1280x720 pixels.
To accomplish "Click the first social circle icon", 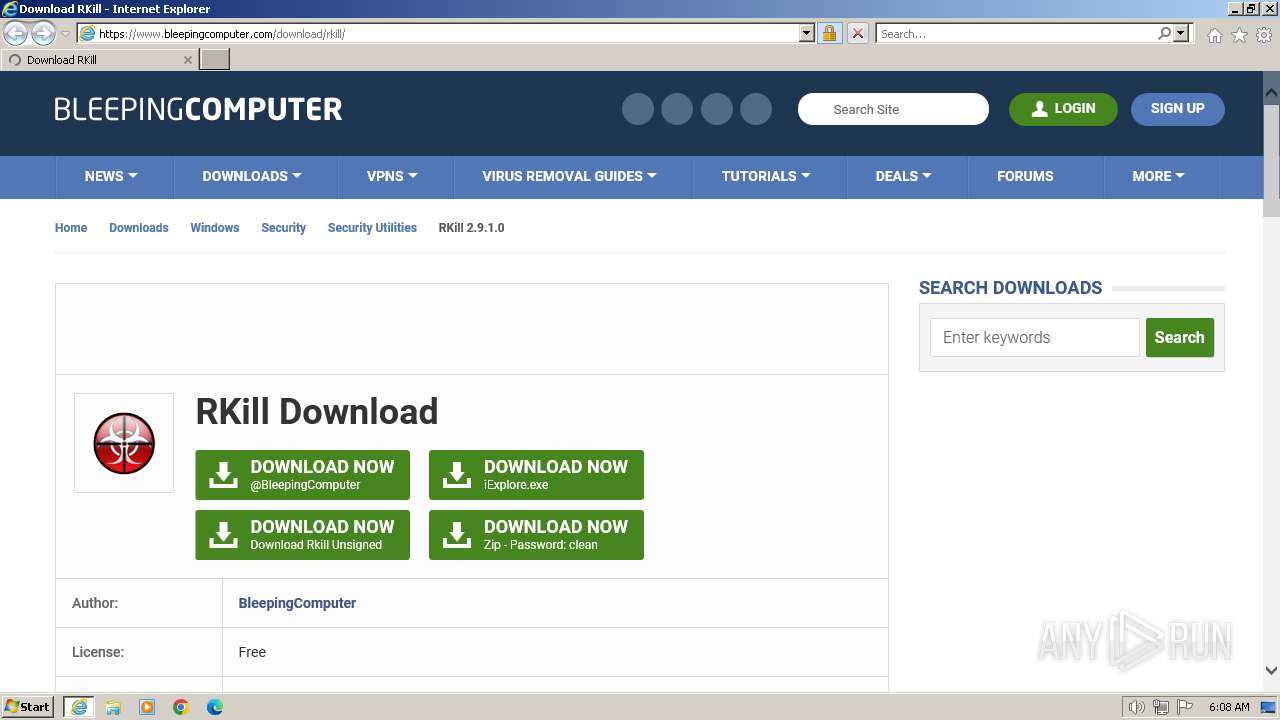I will coord(638,109).
